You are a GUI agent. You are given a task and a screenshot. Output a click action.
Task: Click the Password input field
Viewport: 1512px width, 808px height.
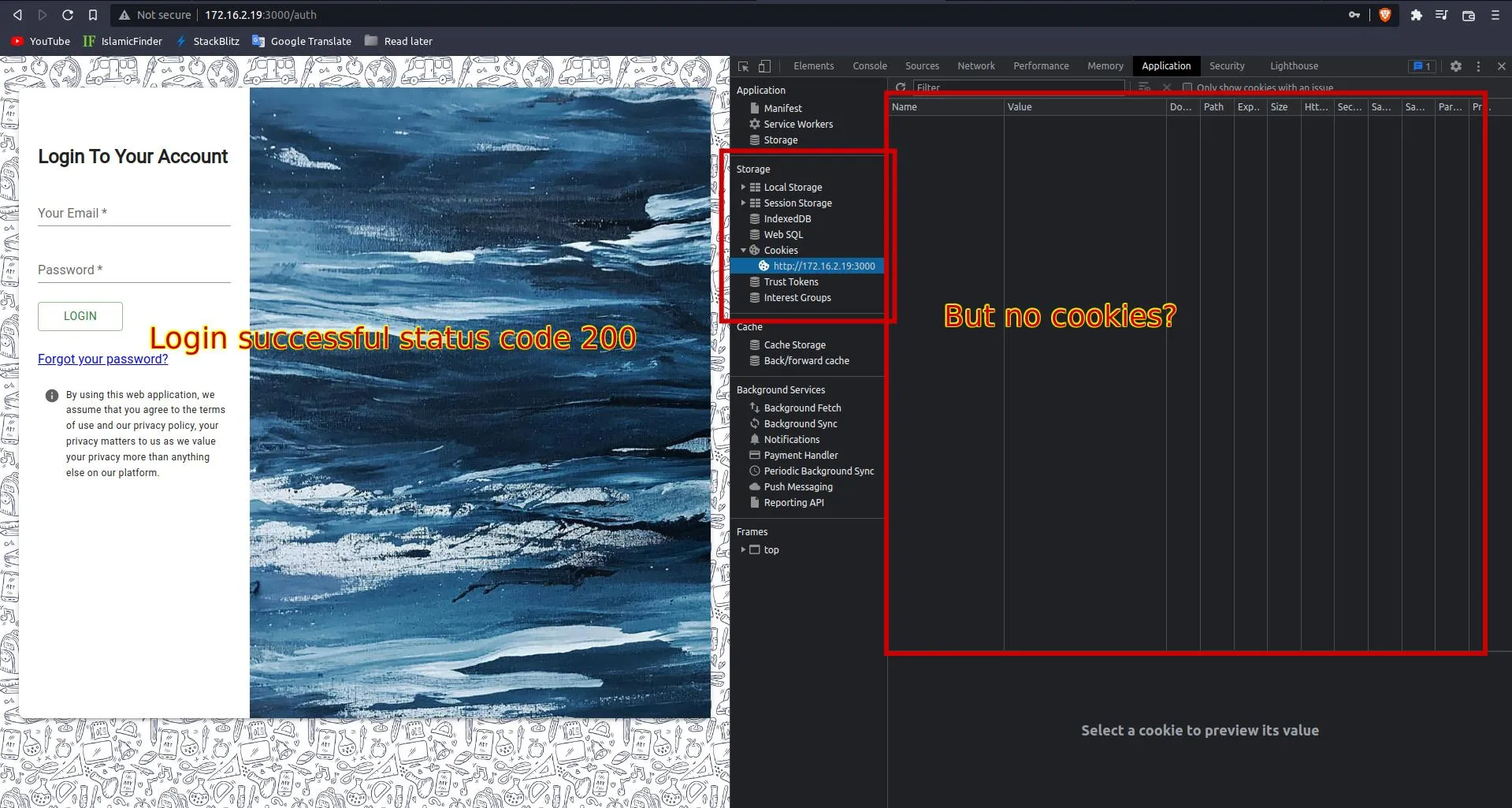pos(134,270)
